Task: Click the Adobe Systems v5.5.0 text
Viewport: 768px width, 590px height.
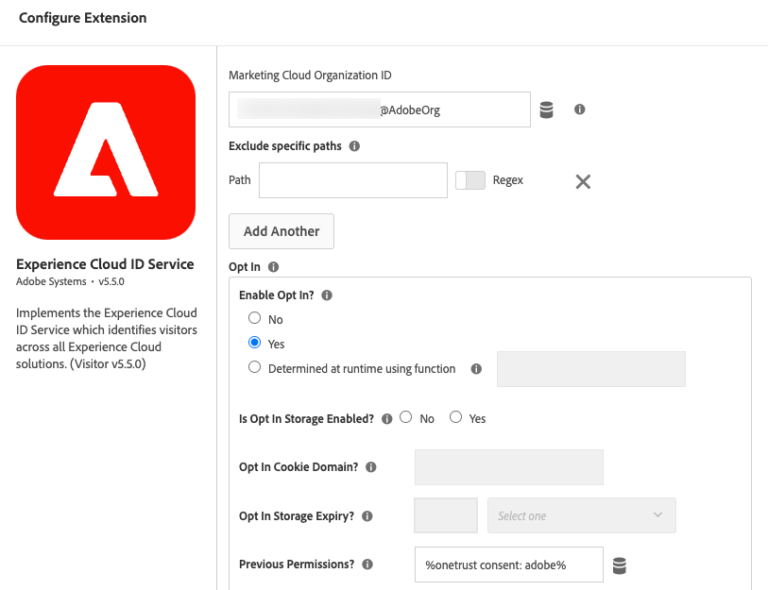Action: (70, 282)
